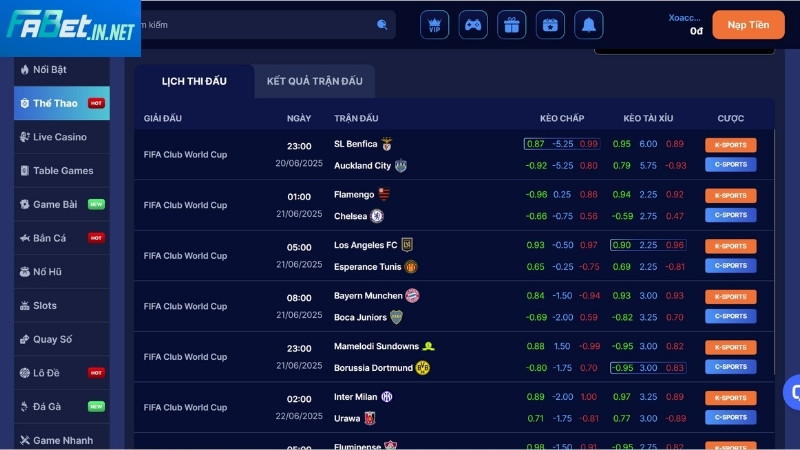This screenshot has width=800, height=450.
Task: Click the 20/06/2025 date under 23:00
Action: click(x=299, y=163)
